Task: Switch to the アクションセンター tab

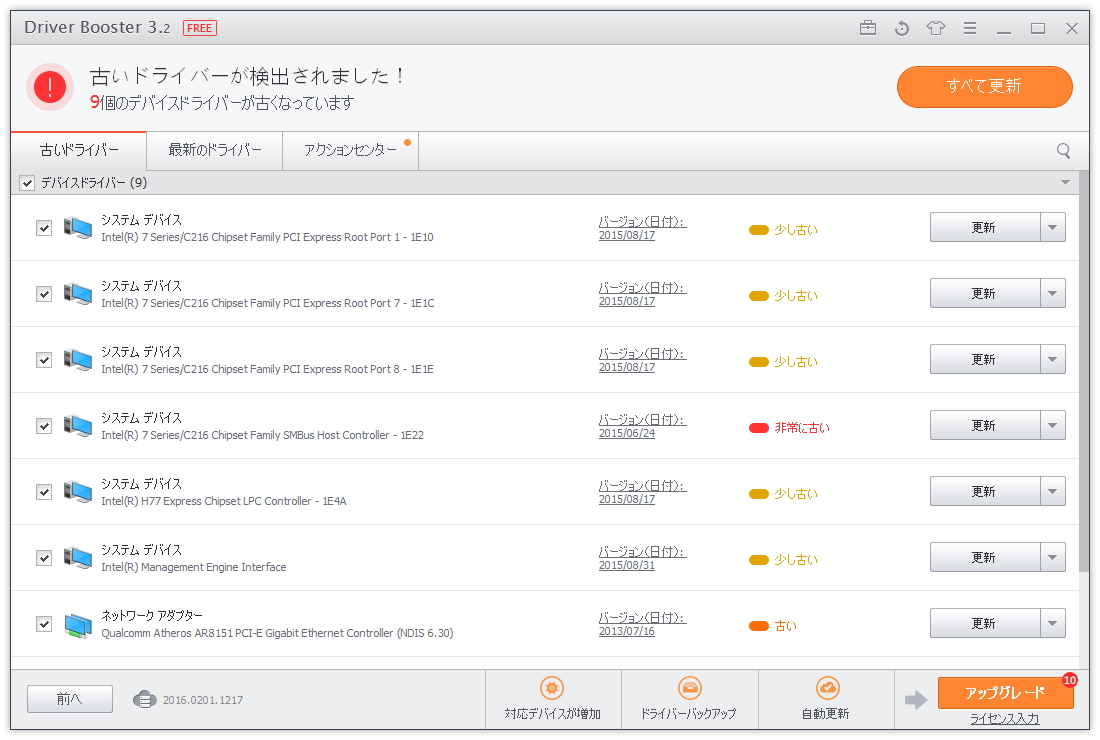Action: pos(350,150)
